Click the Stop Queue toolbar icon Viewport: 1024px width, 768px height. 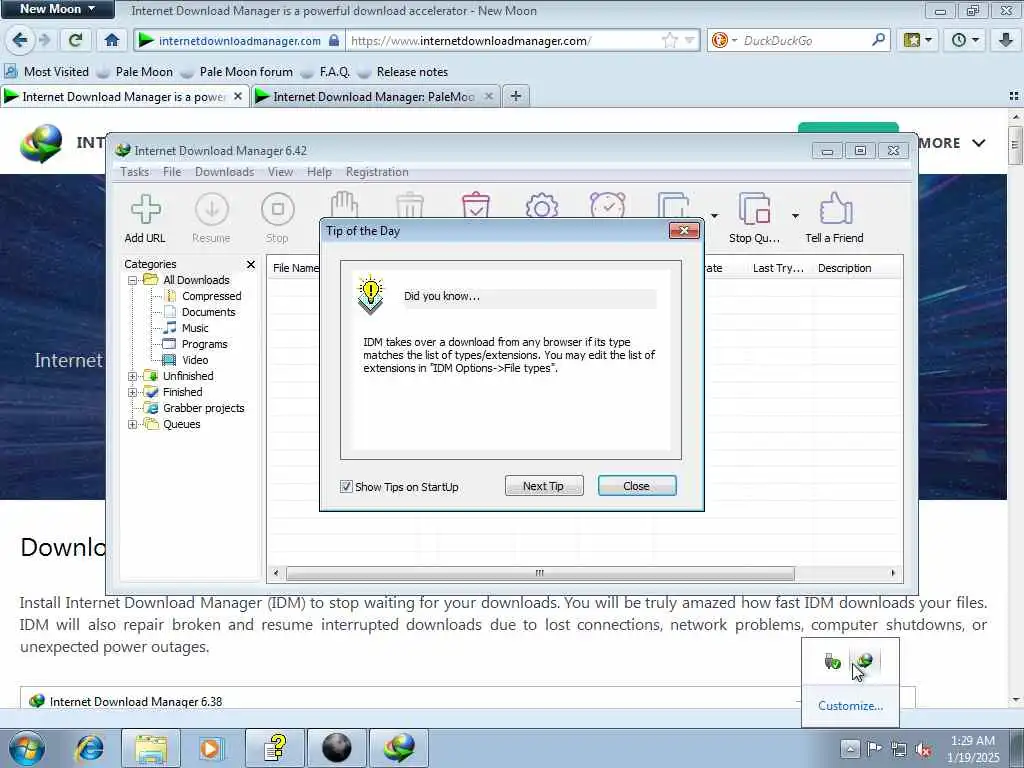point(754,209)
